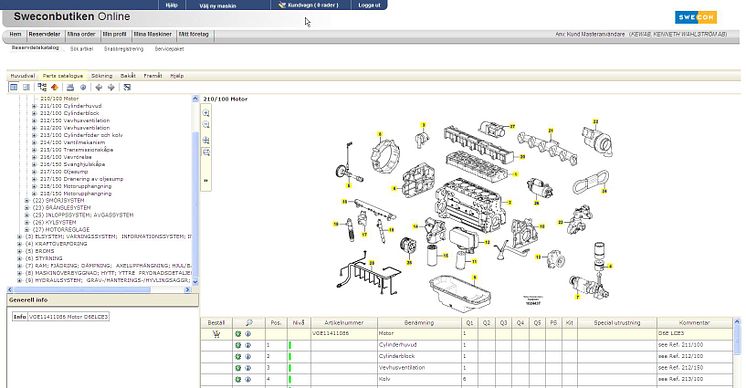Viewport: 746px width, 388px height.
Task: Add Motor V0E11411086 to cart via cart icon
Action: [216, 334]
